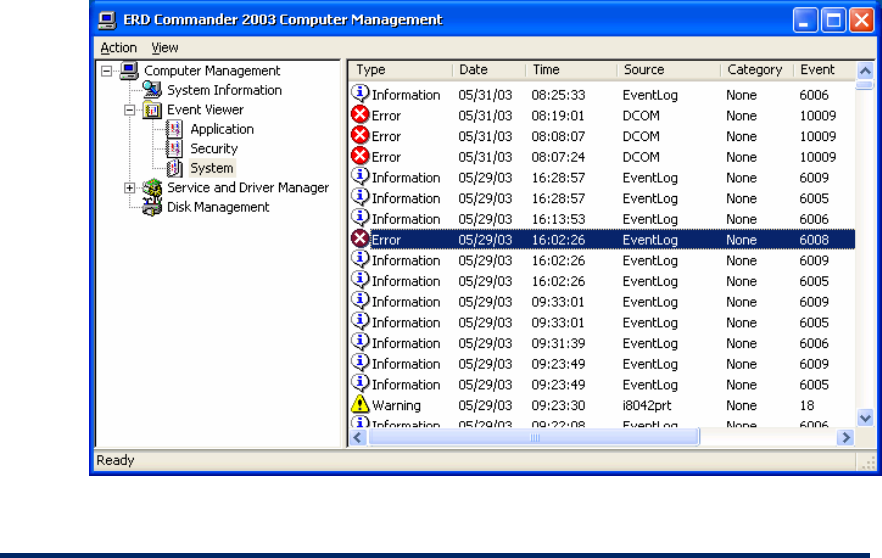Sort by the Time column header
Screen dimensions: 882x558
click(x=572, y=70)
